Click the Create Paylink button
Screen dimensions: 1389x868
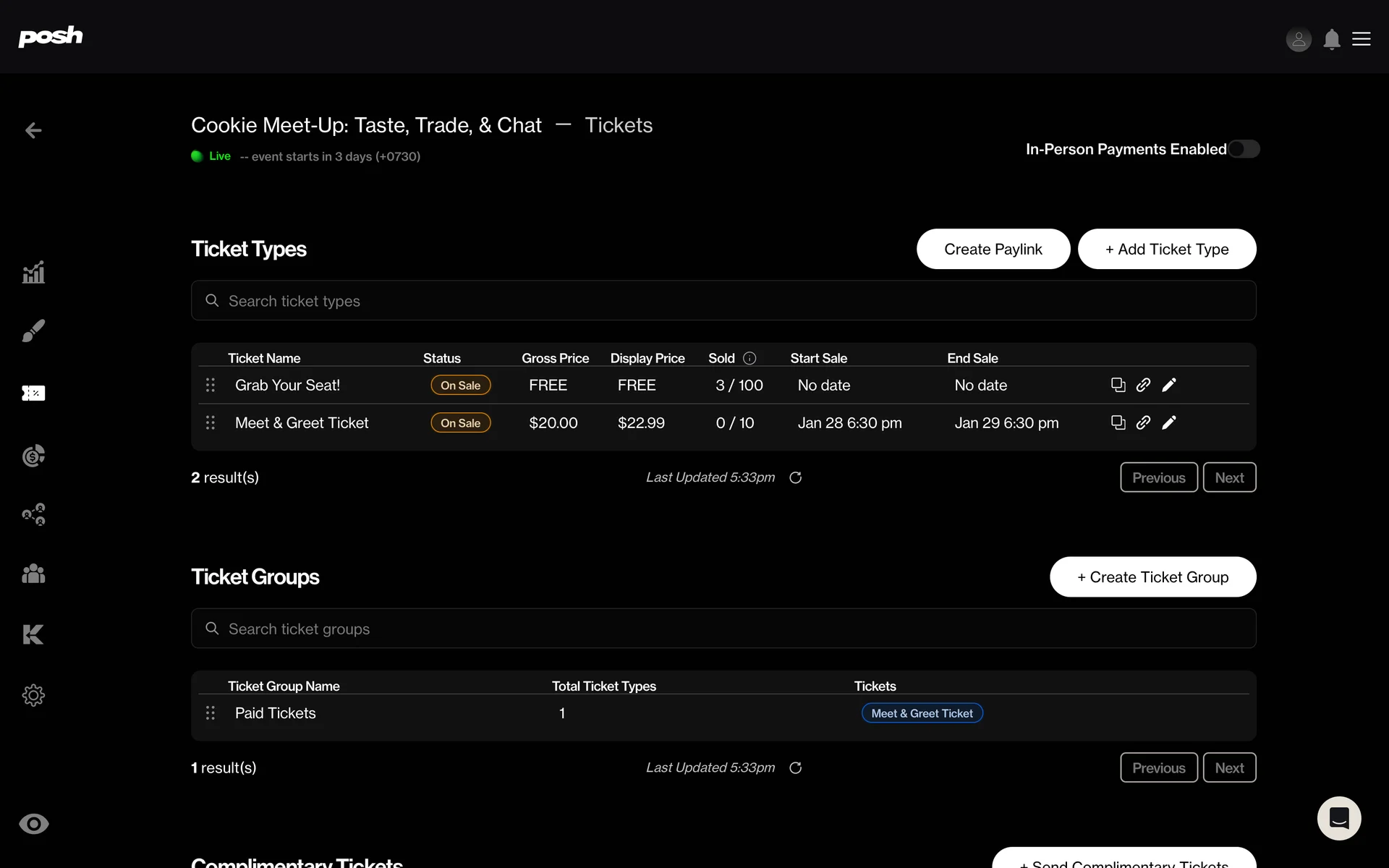click(993, 249)
